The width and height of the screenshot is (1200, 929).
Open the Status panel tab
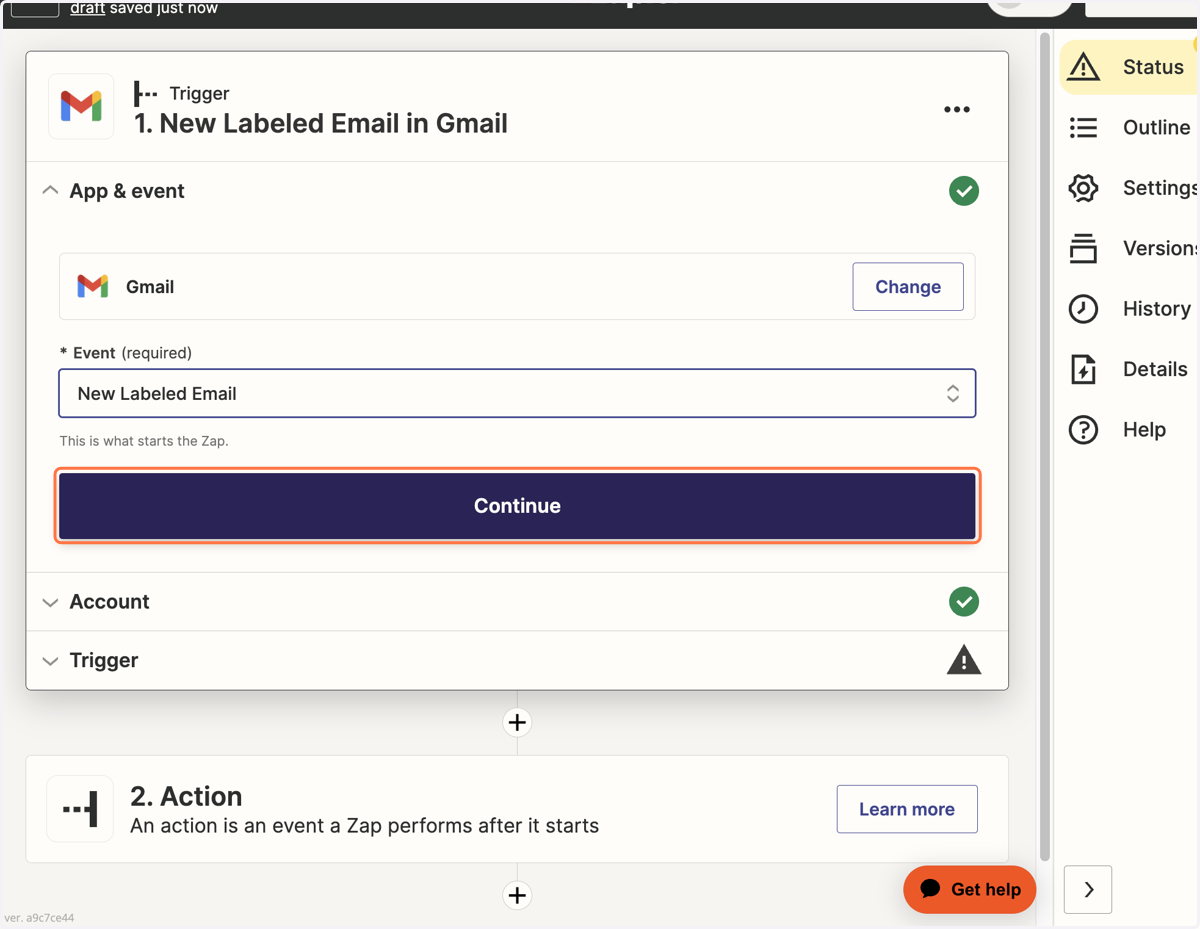point(1129,67)
